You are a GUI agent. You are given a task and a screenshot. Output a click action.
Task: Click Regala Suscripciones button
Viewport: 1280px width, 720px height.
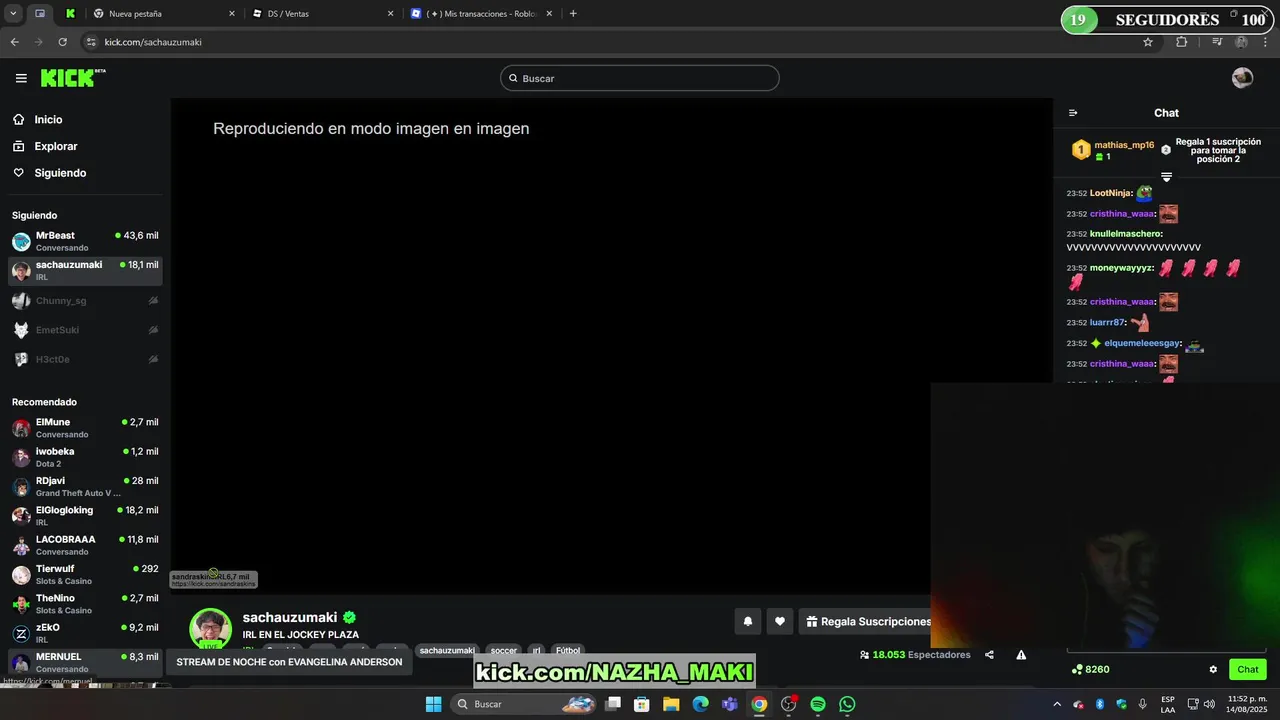pos(866,621)
